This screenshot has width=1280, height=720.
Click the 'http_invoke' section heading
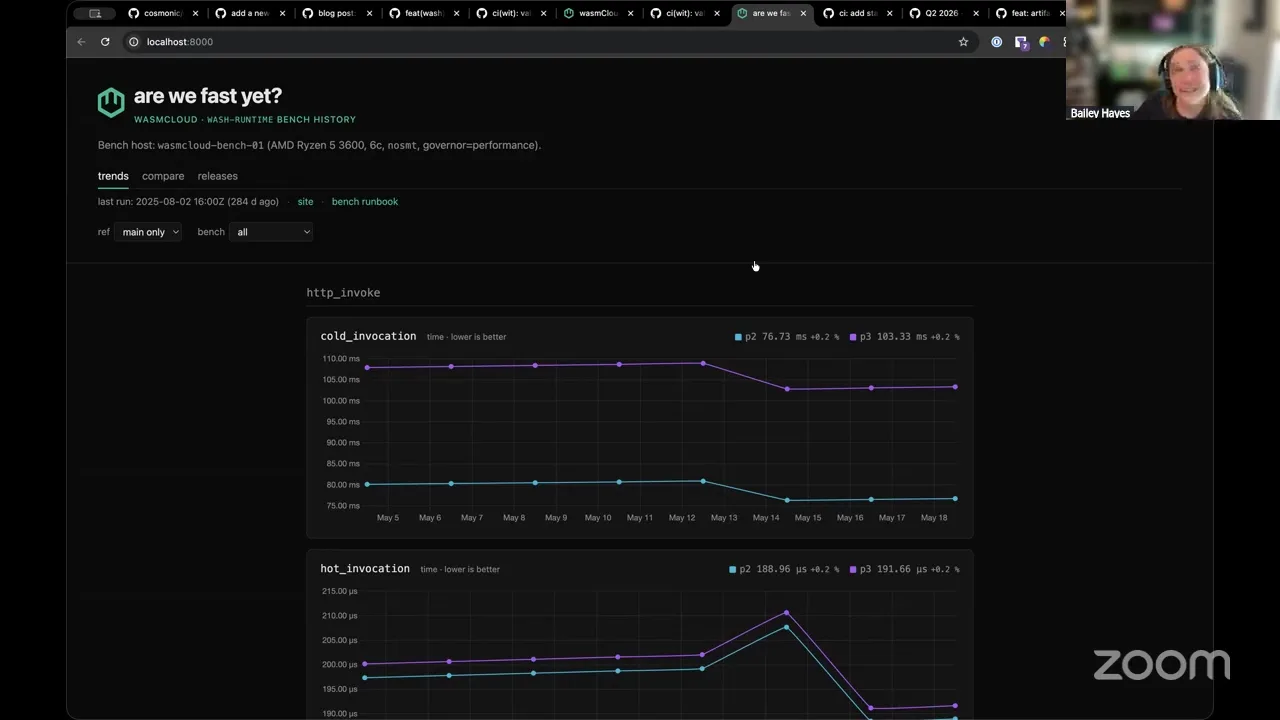click(343, 293)
